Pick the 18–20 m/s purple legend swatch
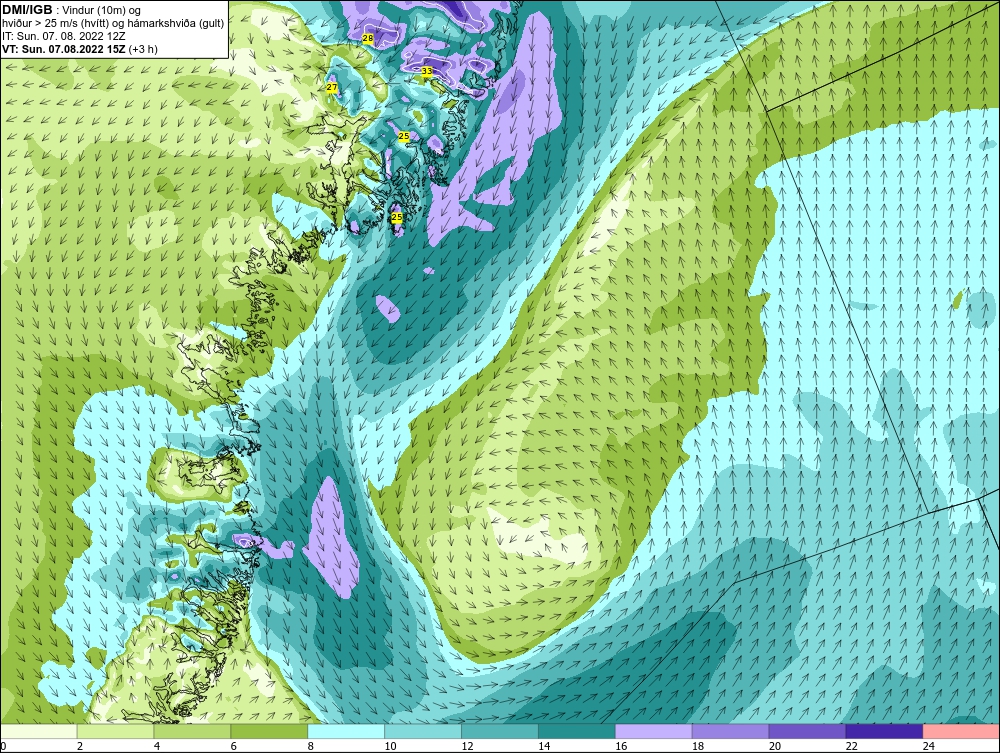This screenshot has height=753, width=1000. click(730, 731)
